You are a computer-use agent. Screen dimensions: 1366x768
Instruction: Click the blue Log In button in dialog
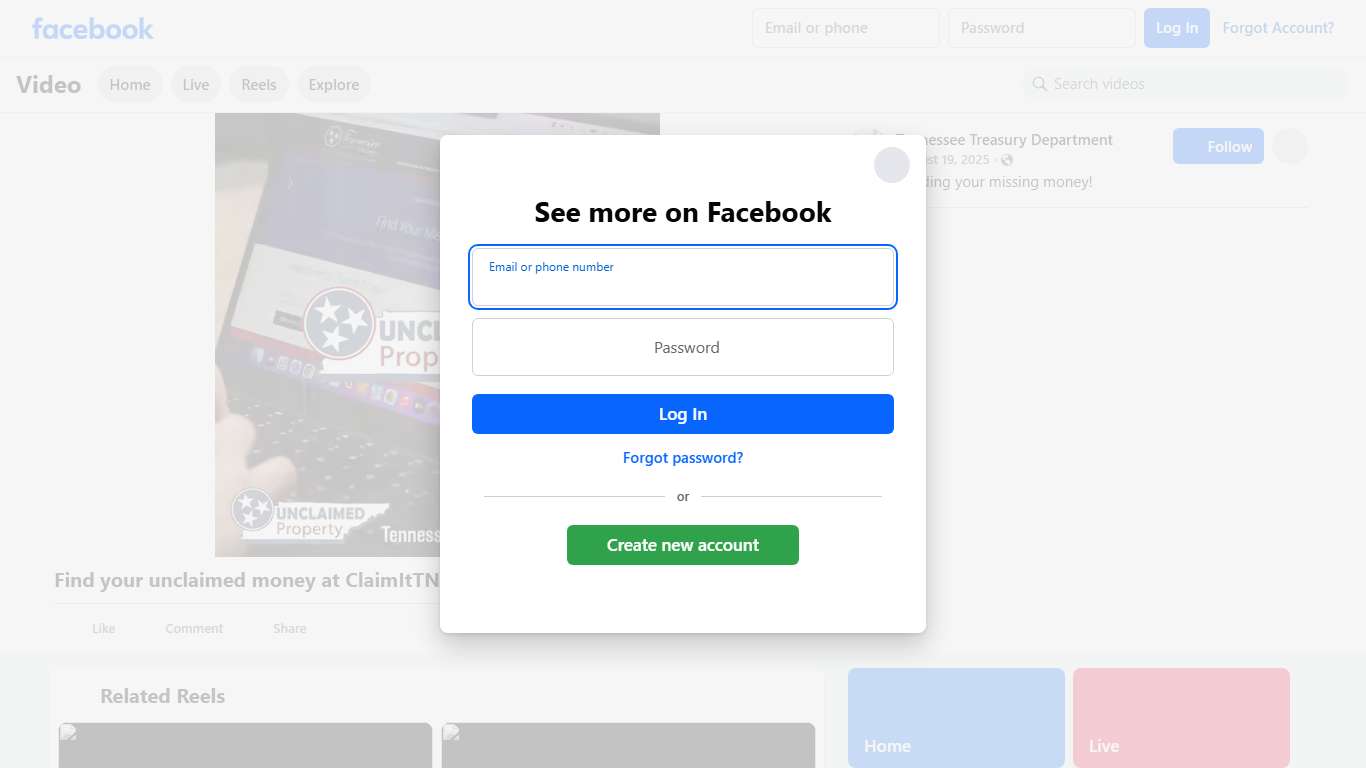point(683,414)
